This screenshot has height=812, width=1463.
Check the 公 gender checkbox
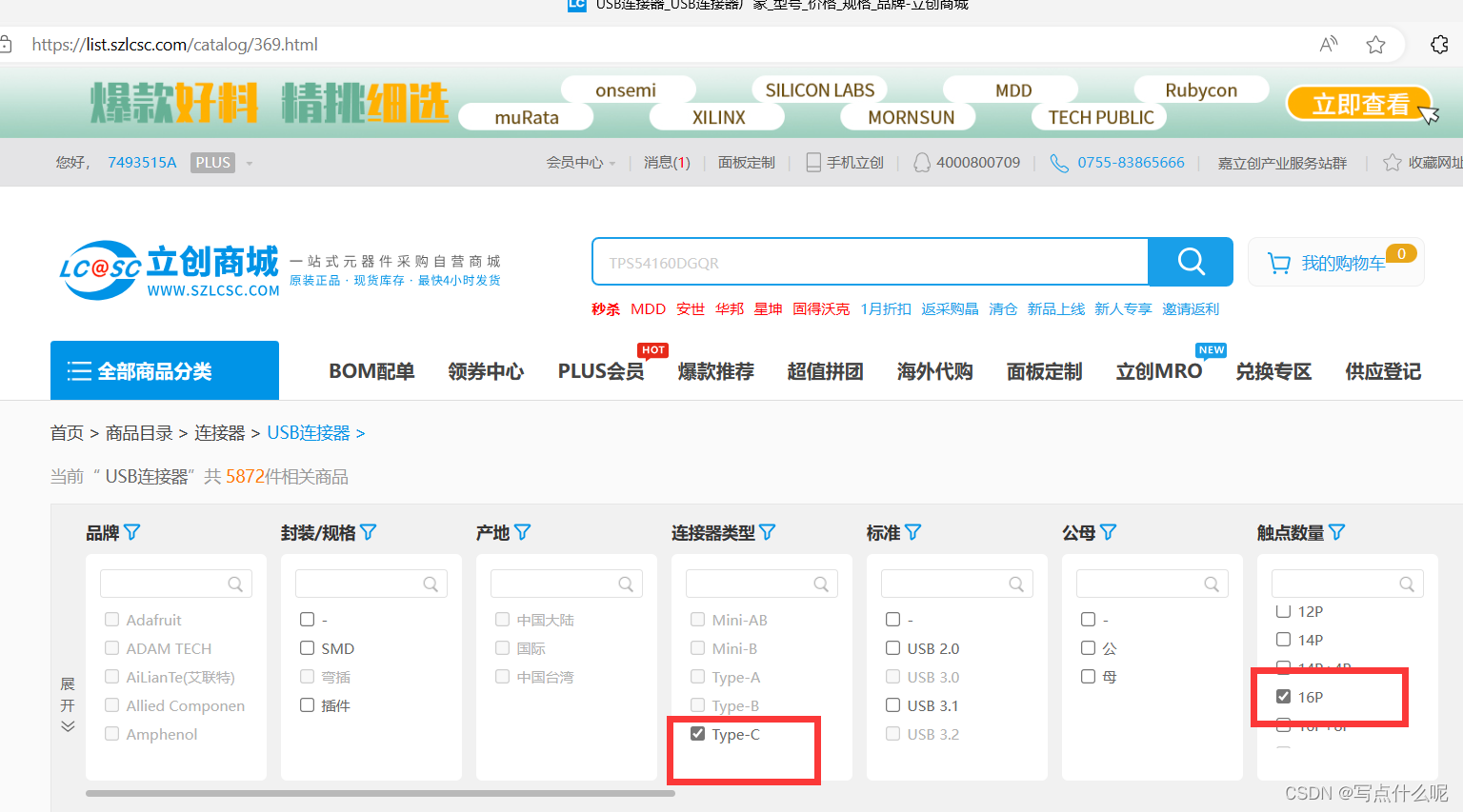pyautogui.click(x=1089, y=648)
